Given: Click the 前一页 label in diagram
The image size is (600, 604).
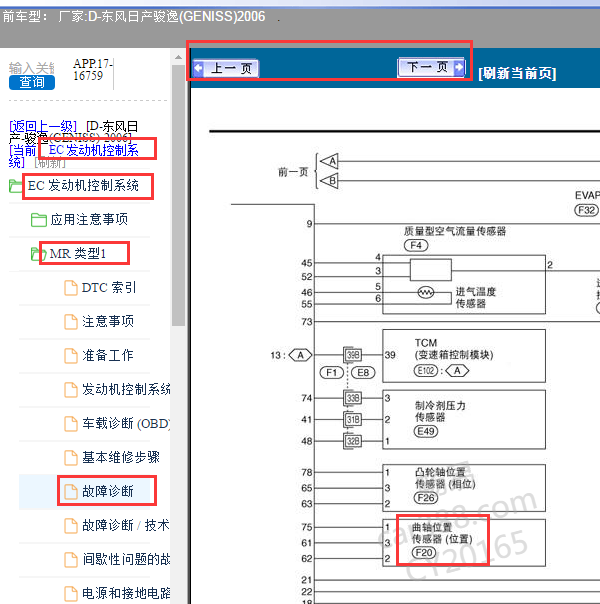Looking at the screenshot, I should [293, 172].
